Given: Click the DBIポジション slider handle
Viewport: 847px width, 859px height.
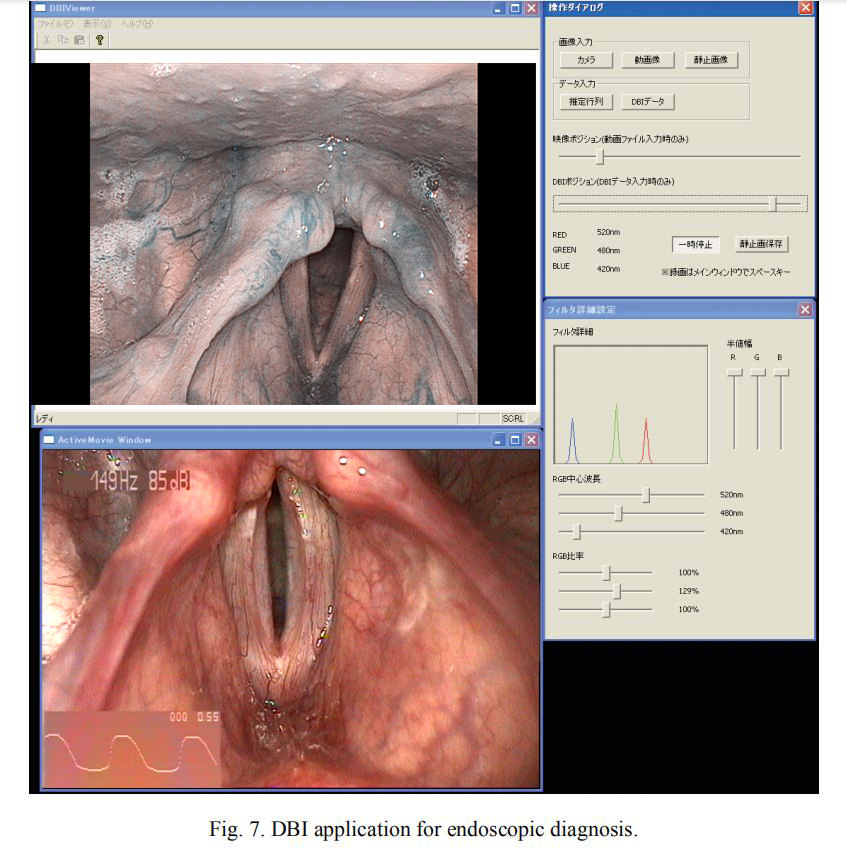Looking at the screenshot, I should [x=773, y=203].
